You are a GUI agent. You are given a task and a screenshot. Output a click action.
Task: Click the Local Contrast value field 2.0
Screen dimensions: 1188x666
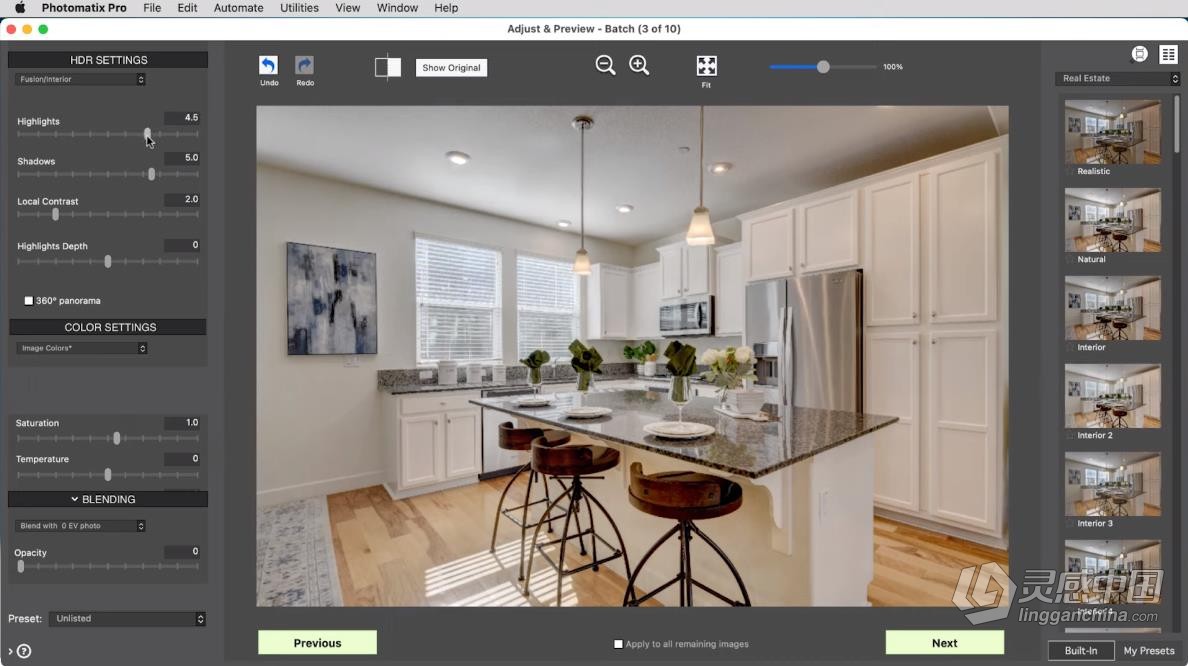182,199
